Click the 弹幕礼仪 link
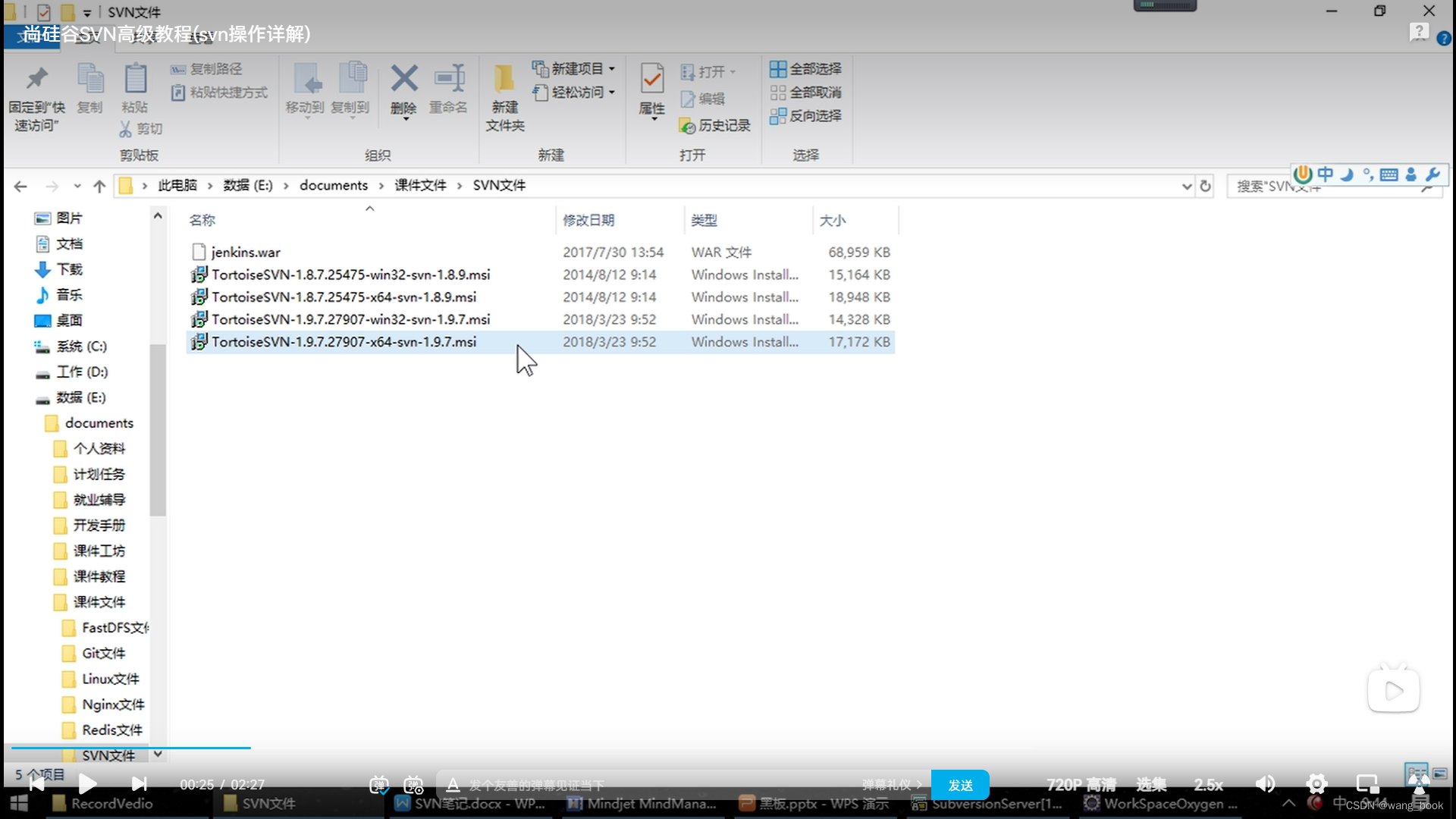Screen dimensions: 1456x819 892,785
